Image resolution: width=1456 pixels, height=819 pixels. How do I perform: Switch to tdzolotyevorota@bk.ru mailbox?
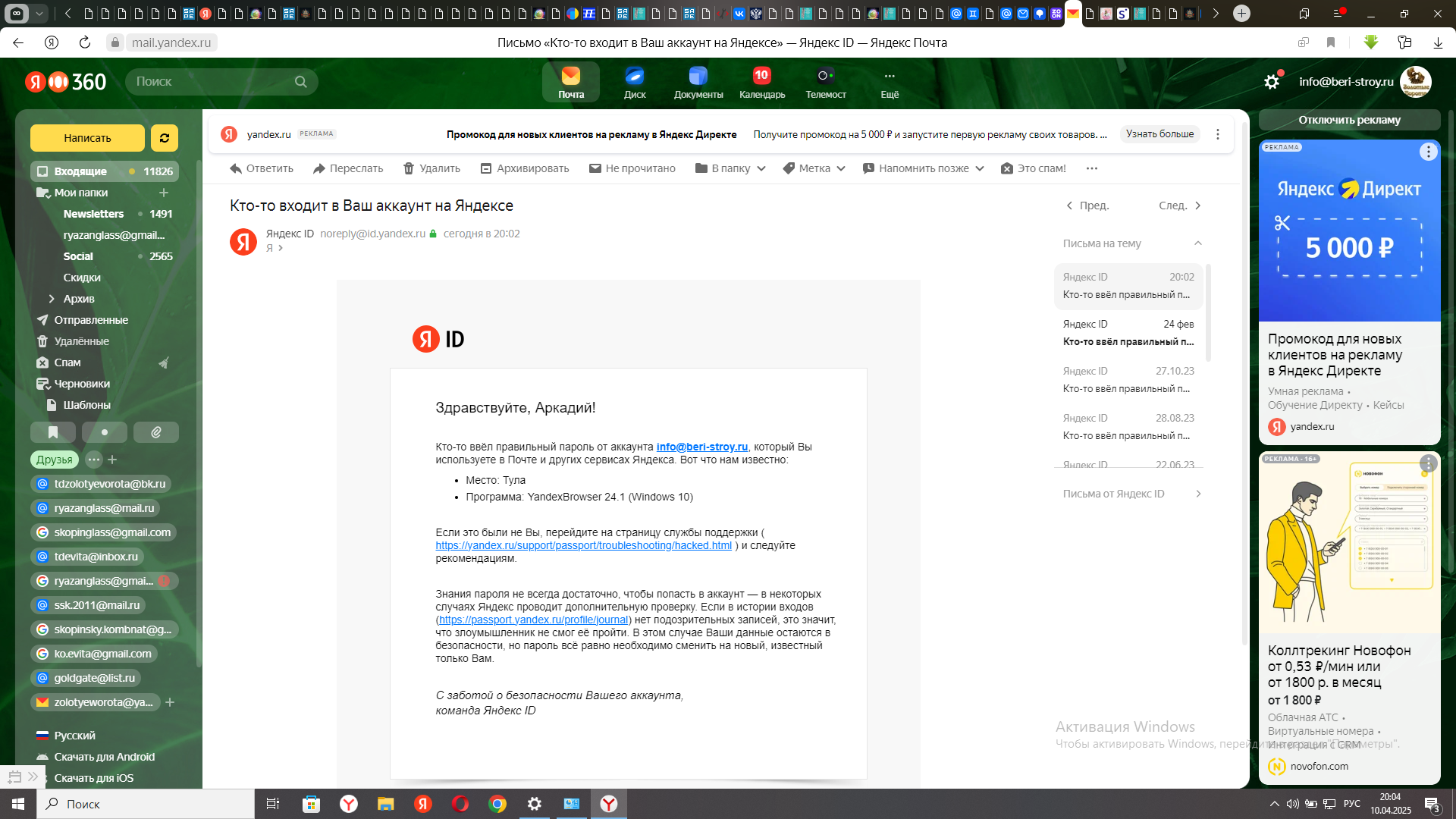(x=102, y=484)
